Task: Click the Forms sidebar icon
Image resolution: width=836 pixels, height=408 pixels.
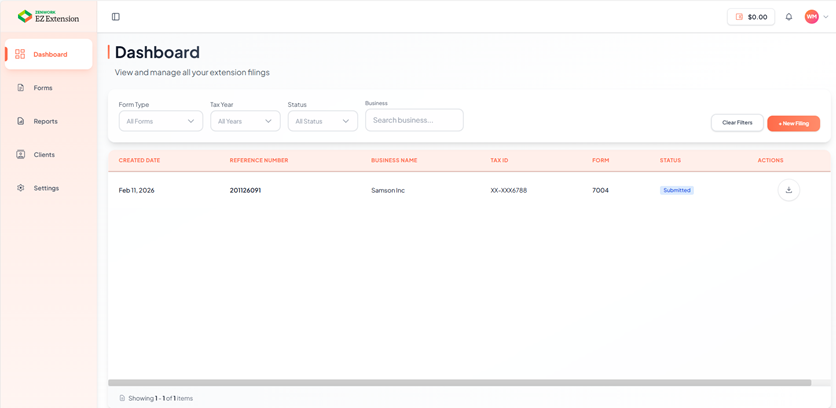Action: (21, 88)
